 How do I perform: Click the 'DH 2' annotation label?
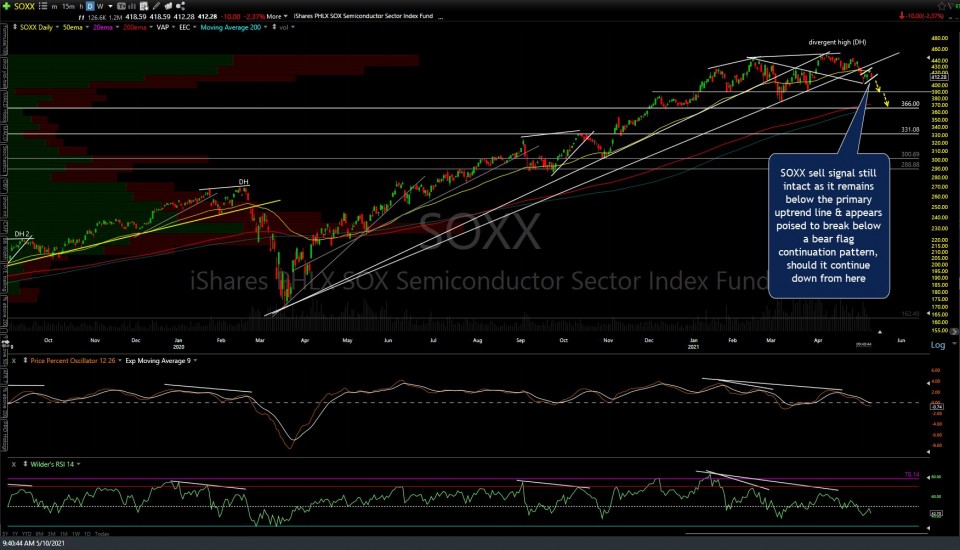coord(21,234)
